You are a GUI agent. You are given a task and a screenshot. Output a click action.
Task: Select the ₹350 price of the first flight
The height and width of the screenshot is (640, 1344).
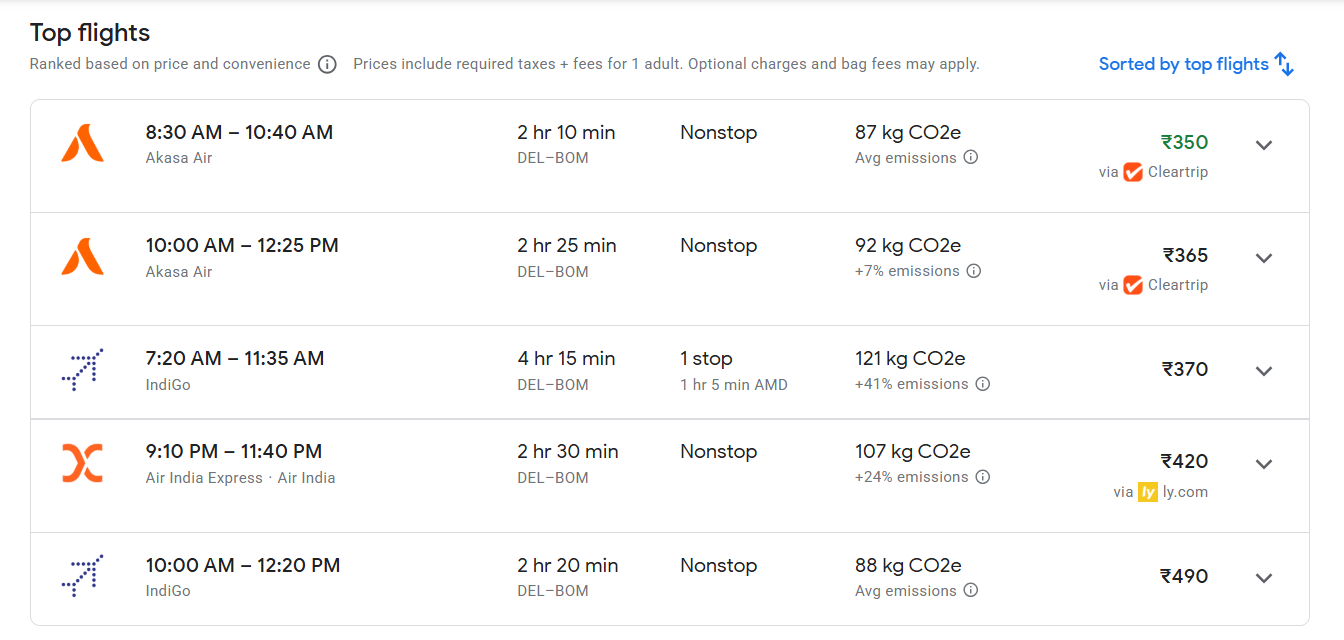click(x=1184, y=142)
